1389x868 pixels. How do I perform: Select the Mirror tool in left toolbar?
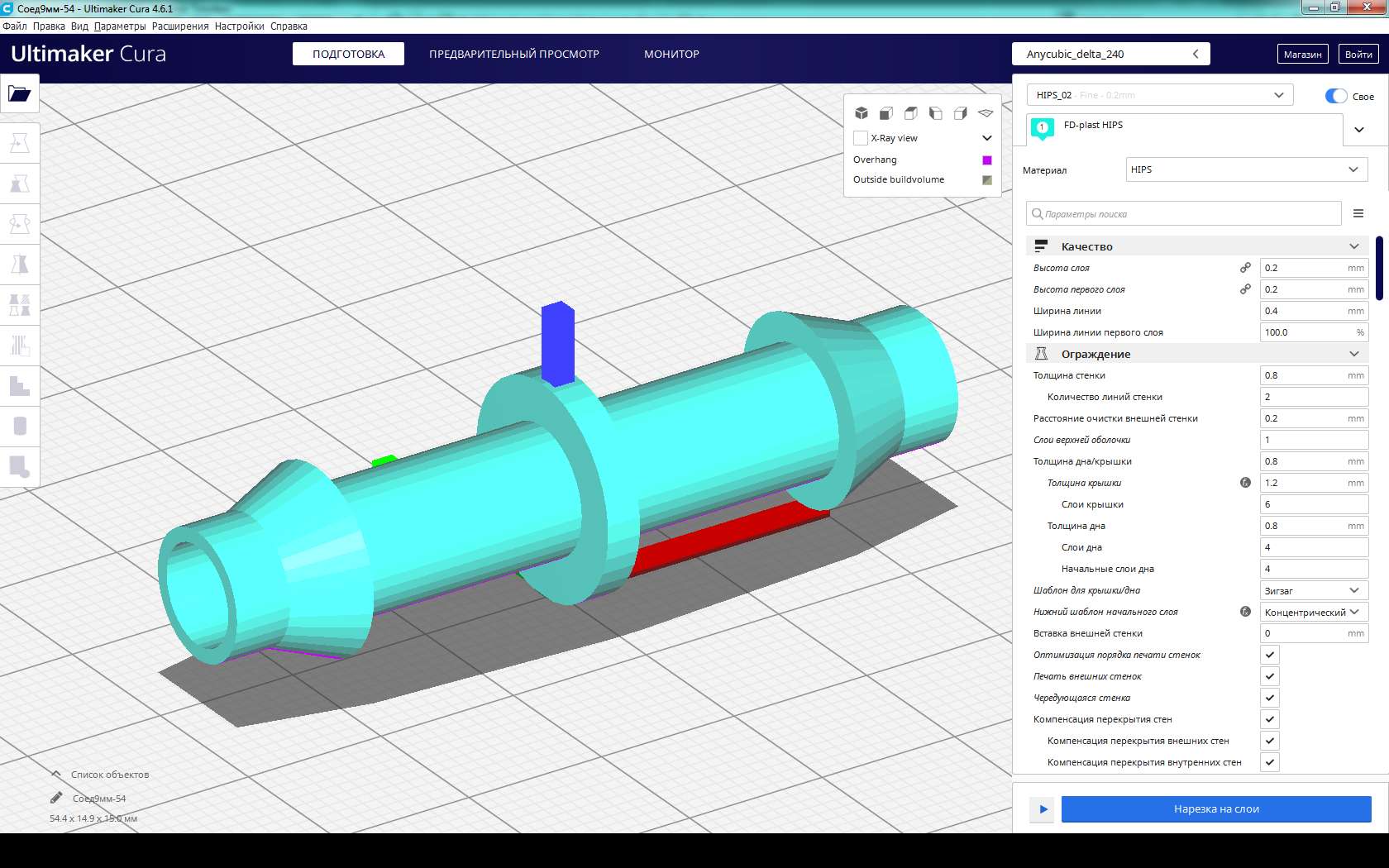[19, 265]
